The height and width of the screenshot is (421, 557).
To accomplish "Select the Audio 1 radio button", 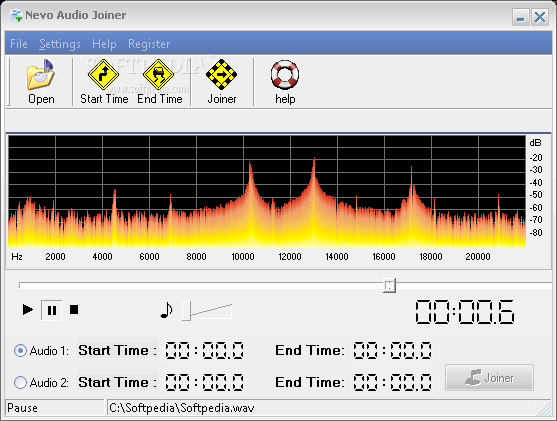I will point(20,351).
